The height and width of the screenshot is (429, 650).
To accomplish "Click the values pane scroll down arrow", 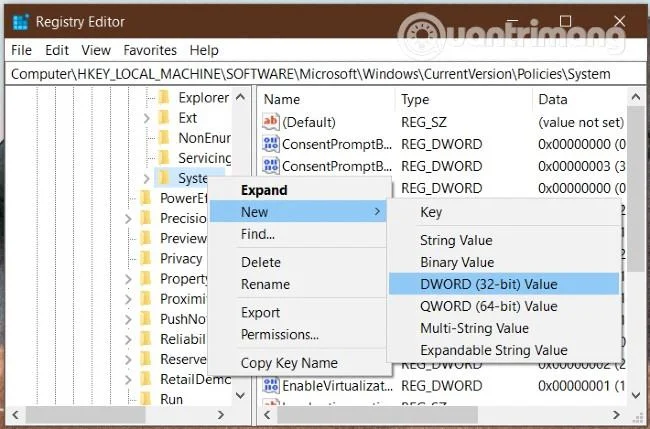I will point(636,395).
